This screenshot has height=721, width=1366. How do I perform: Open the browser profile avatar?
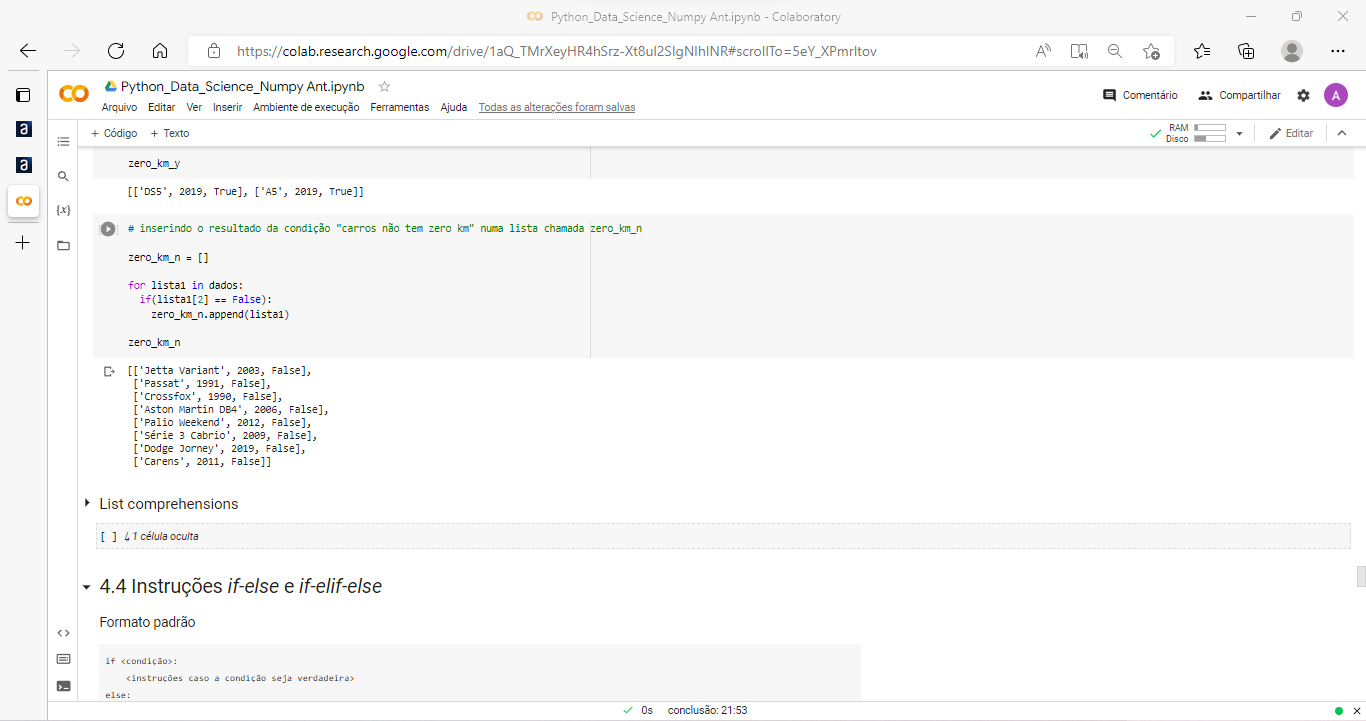click(x=1292, y=51)
